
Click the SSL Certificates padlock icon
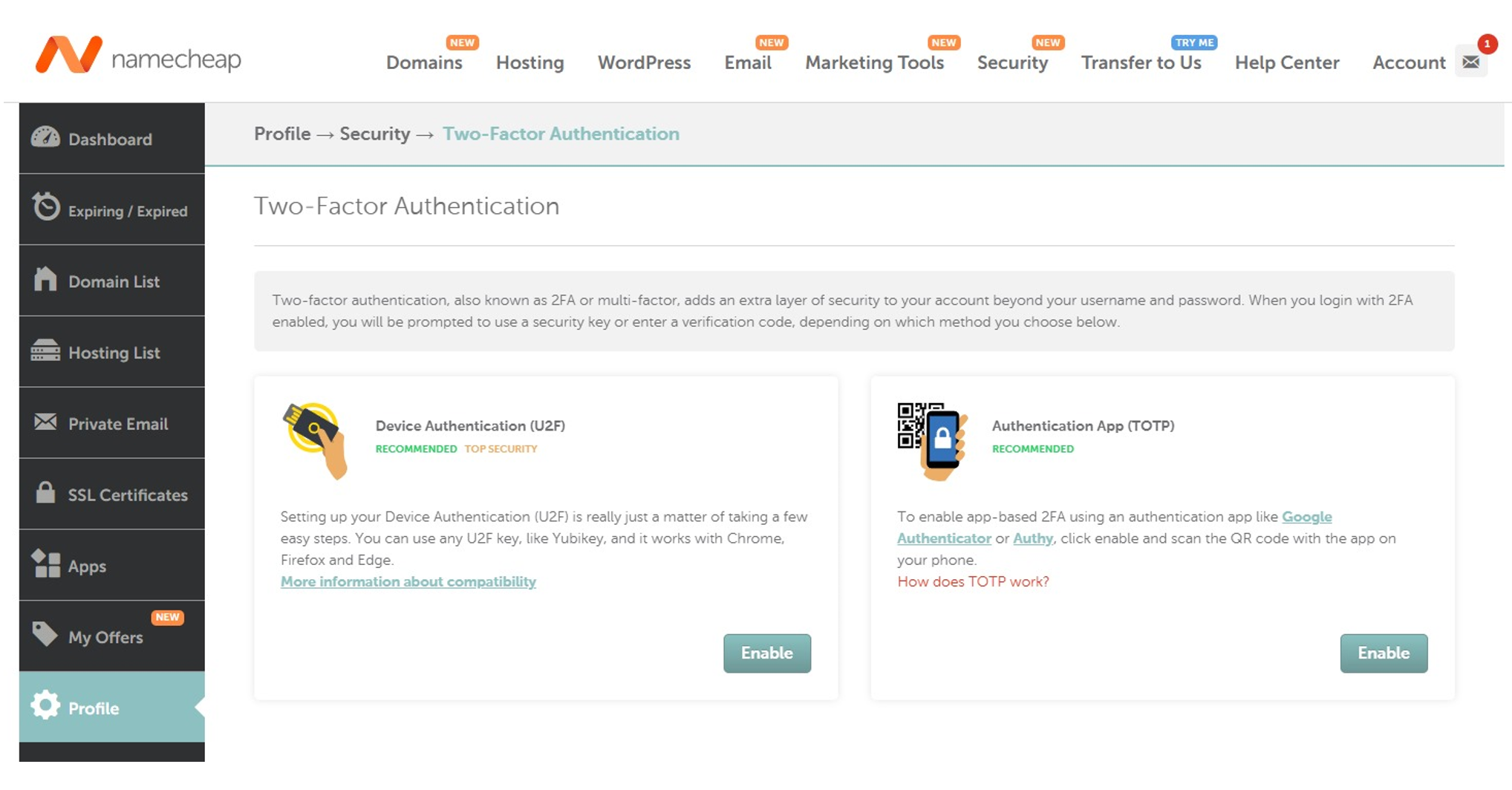point(45,492)
